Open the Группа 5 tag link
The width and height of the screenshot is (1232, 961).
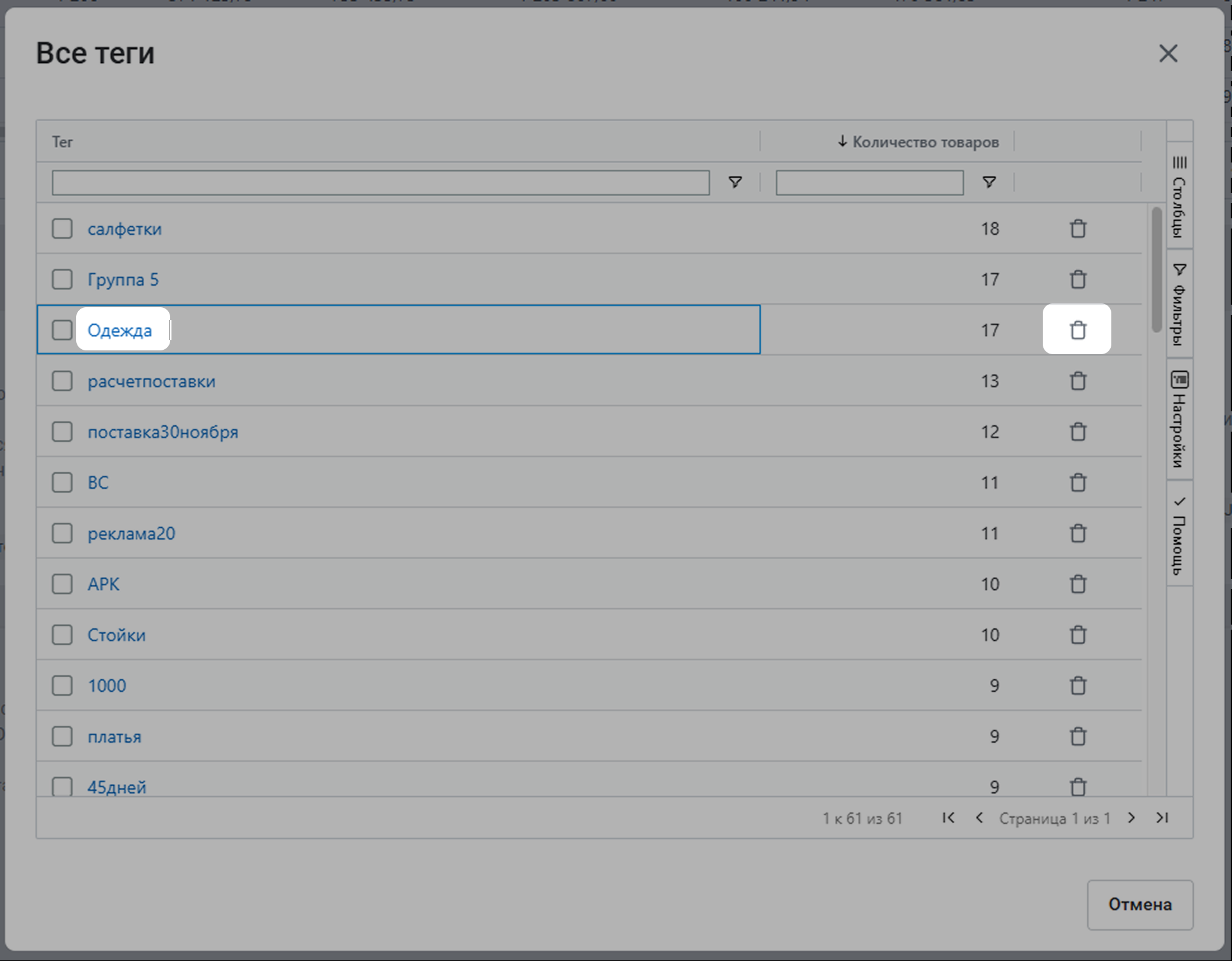[123, 280]
